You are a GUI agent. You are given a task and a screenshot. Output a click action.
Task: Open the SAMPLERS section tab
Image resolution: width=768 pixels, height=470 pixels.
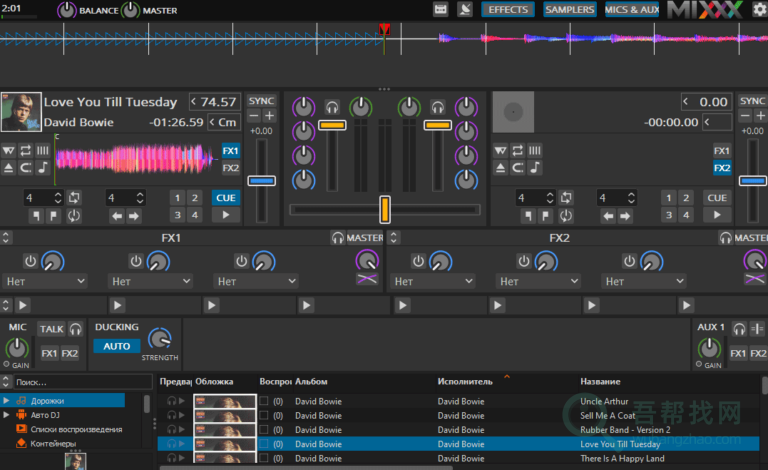click(x=569, y=10)
